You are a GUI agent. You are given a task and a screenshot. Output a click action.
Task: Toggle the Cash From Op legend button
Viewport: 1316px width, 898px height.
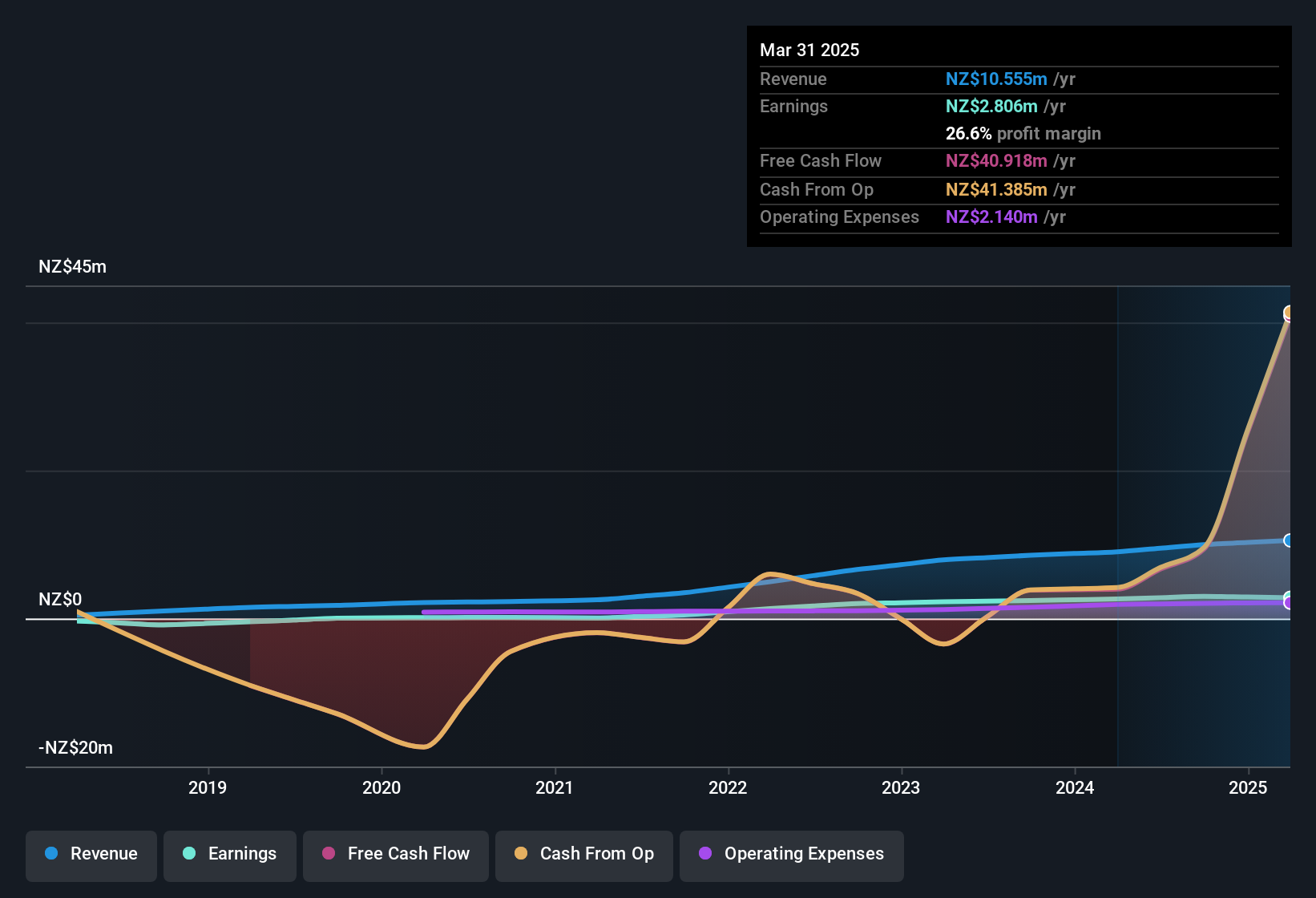[584, 856]
